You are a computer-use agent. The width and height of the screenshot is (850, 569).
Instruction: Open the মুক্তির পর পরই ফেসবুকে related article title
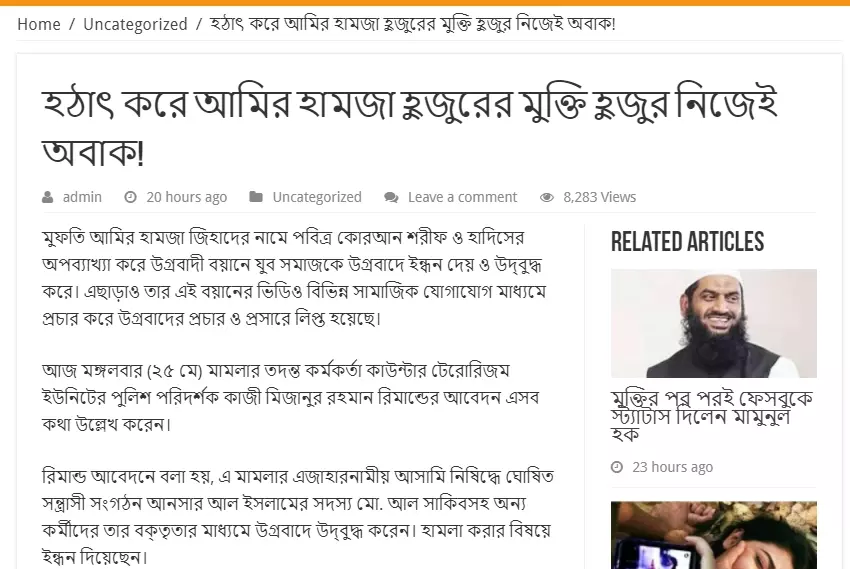click(712, 416)
